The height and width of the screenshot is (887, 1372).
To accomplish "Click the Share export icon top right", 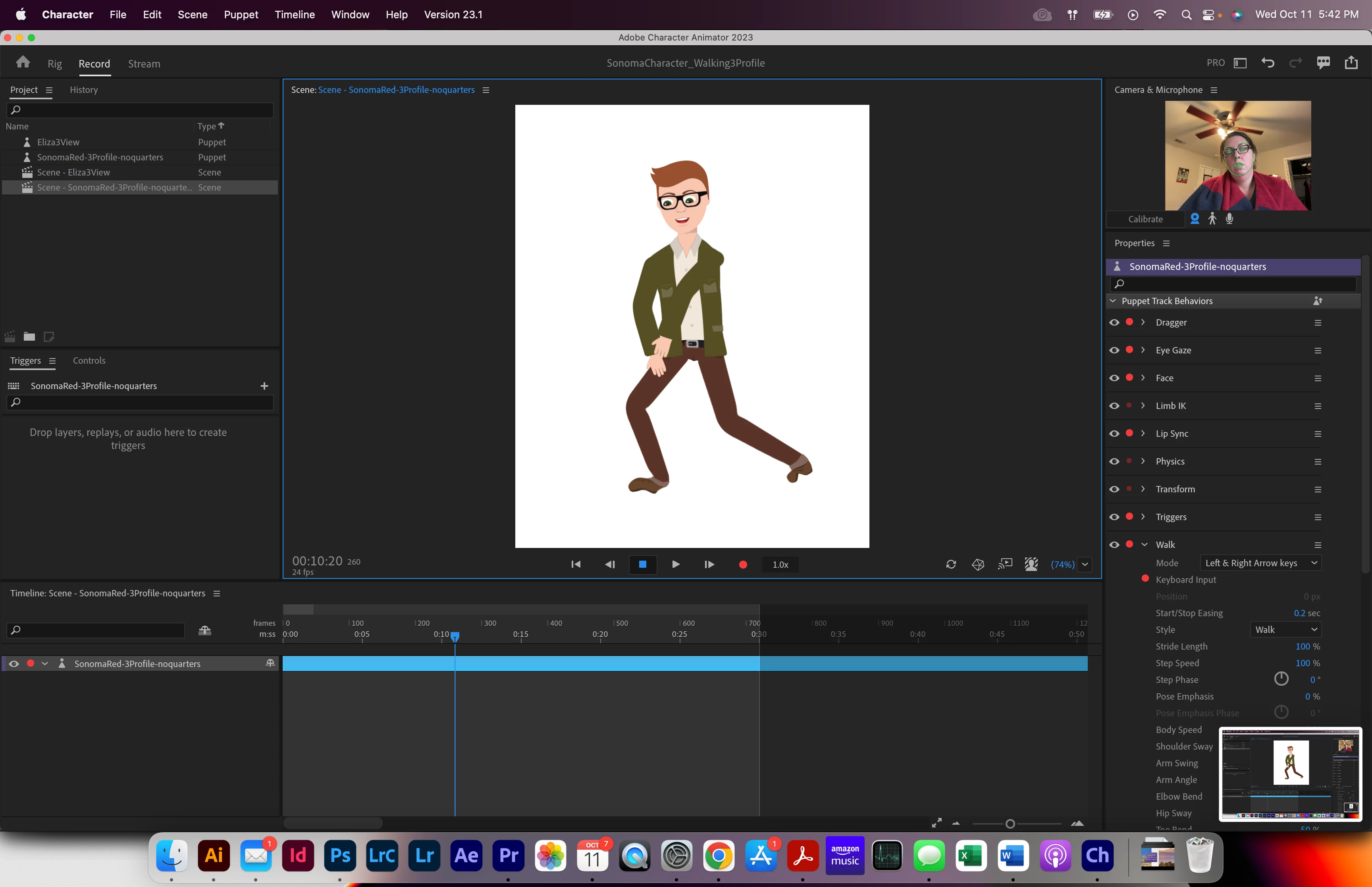I will [1351, 63].
